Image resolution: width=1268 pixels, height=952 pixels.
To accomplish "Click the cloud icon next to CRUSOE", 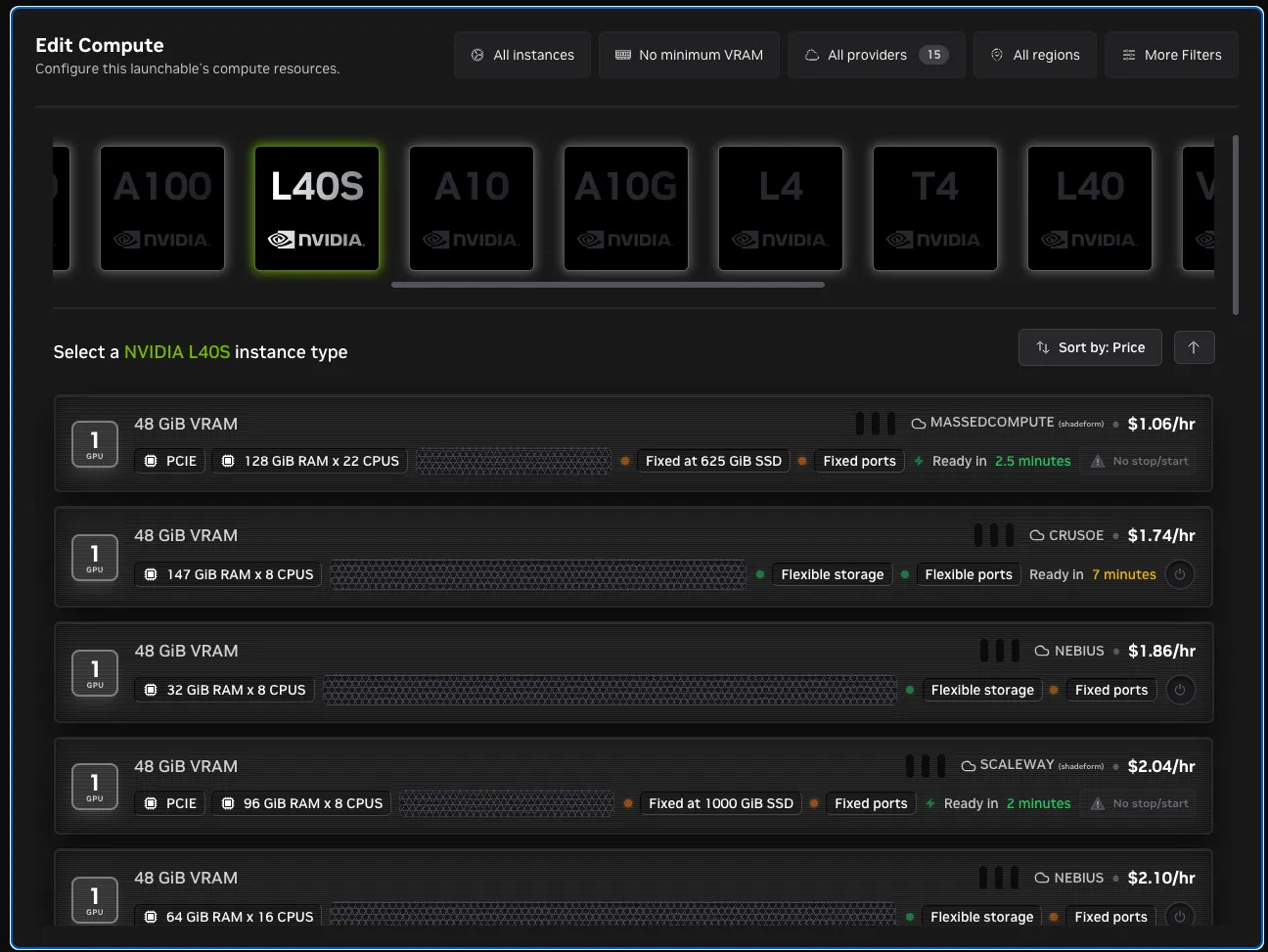I will pyautogui.click(x=1037, y=535).
